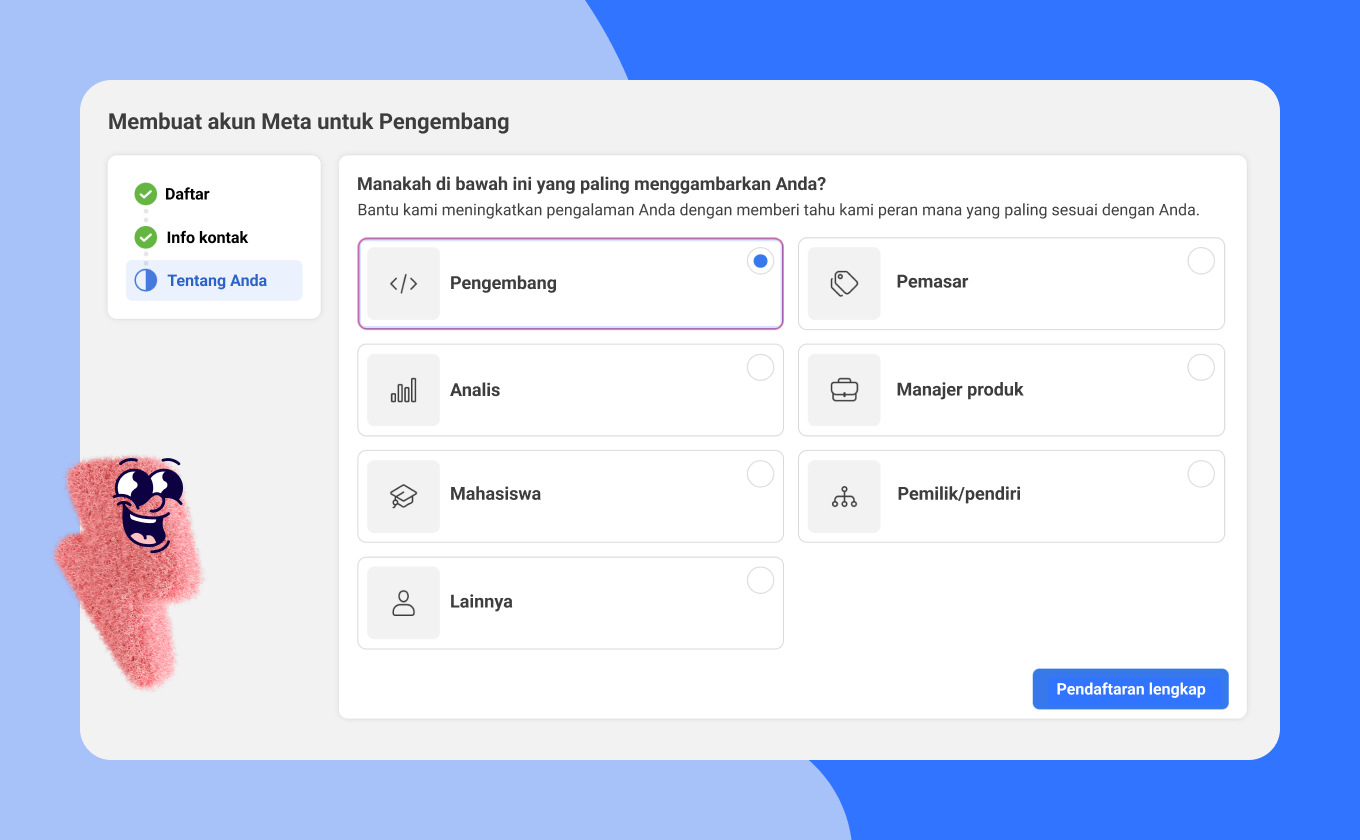This screenshot has height=840, width=1360.
Task: Select the Pemilik/pendiri radio button
Action: [x=1201, y=474]
